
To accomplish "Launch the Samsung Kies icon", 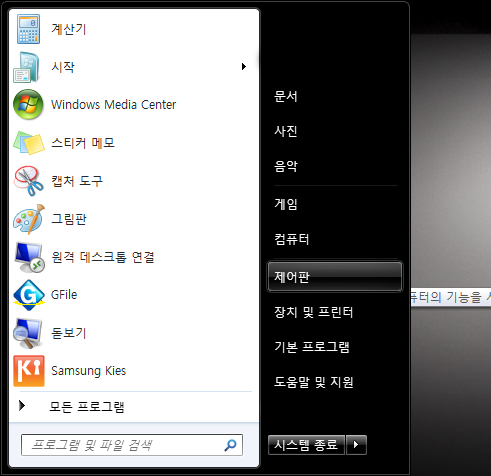I will click(x=29, y=371).
